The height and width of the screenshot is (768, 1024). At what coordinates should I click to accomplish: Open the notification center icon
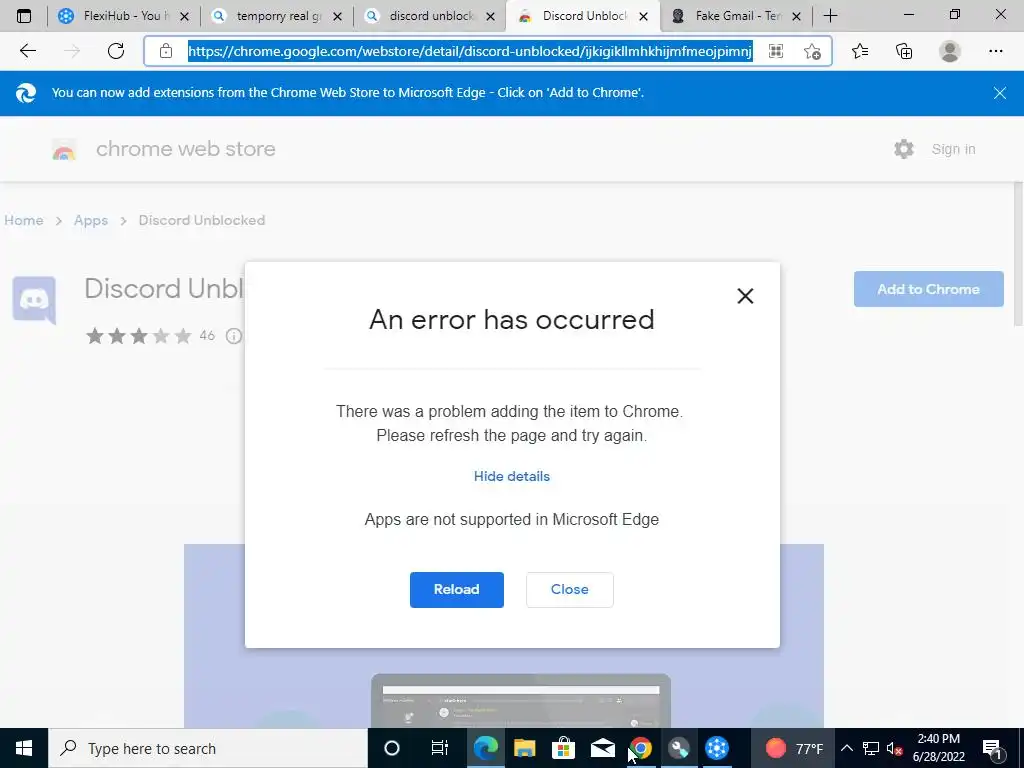(993, 748)
